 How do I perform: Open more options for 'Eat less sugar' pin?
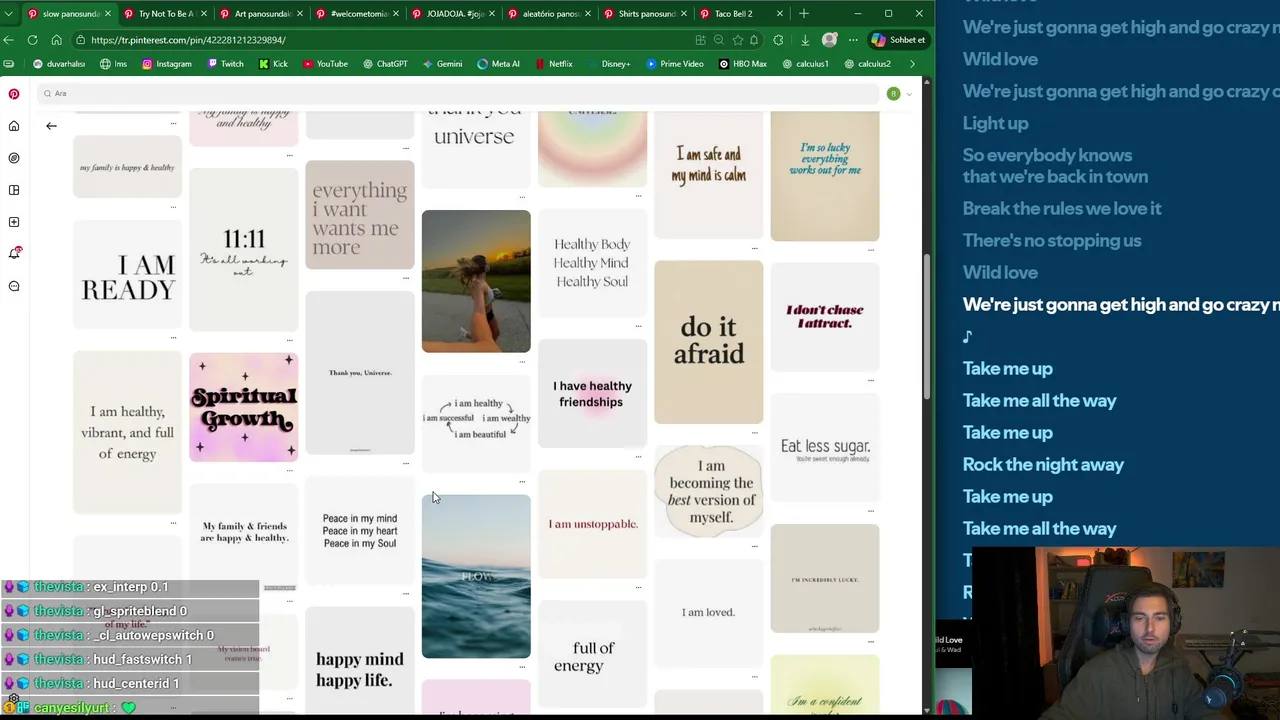(871, 510)
